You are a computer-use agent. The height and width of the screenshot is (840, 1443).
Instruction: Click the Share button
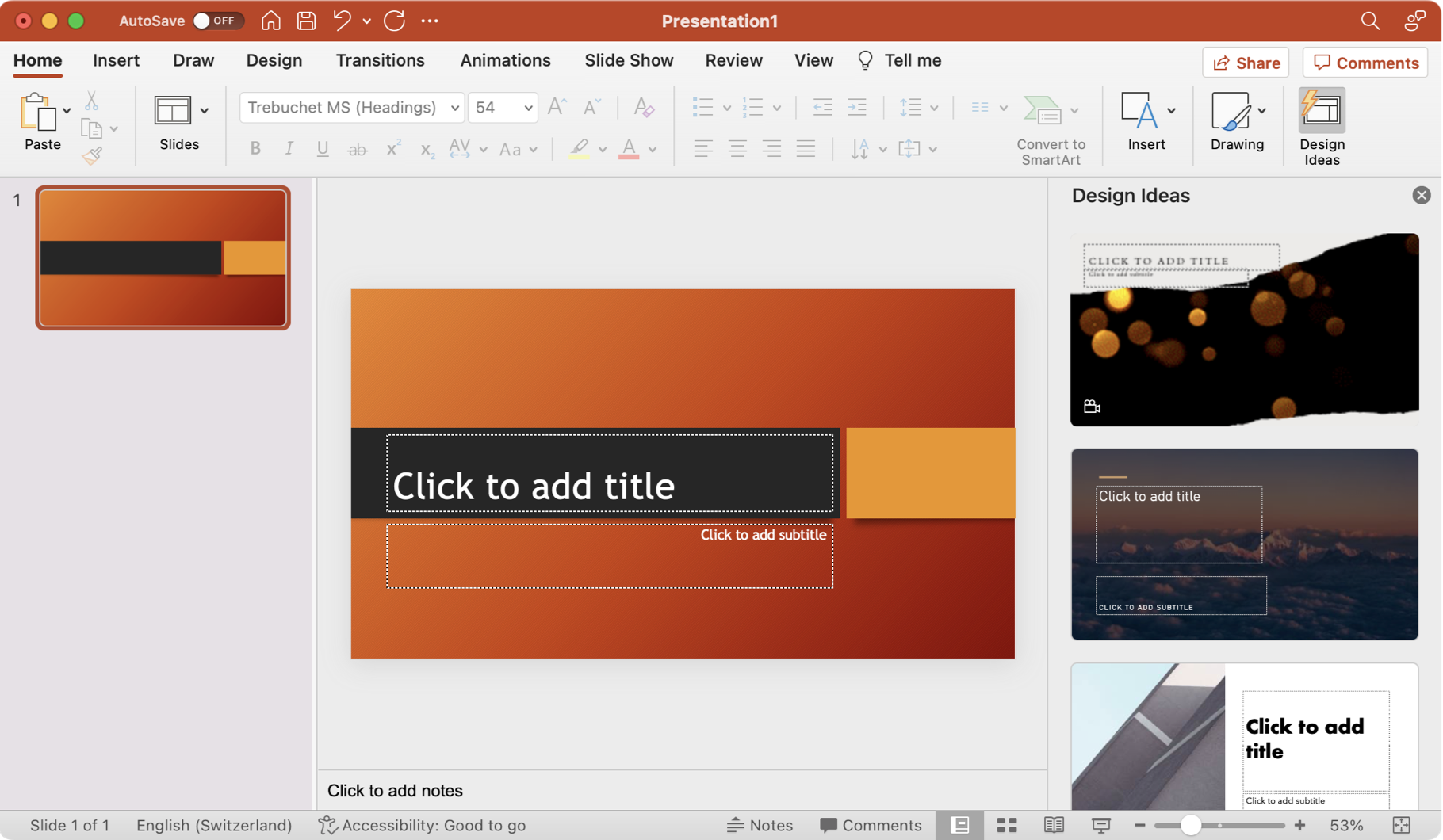[x=1244, y=63]
